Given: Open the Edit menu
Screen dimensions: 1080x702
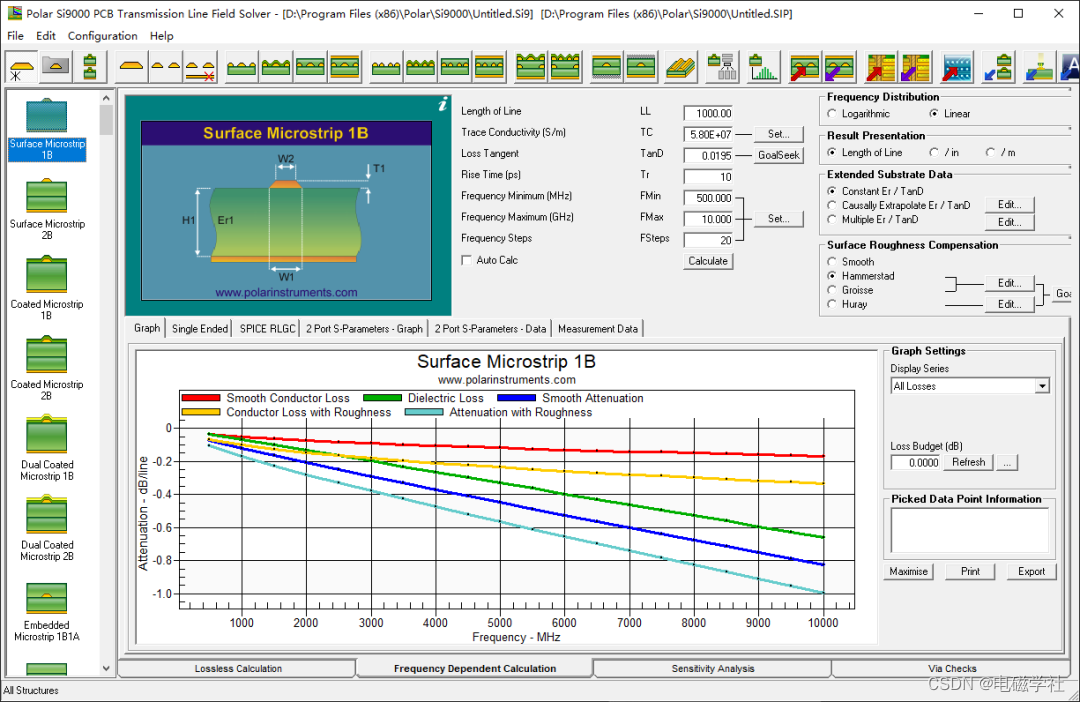Looking at the screenshot, I should click(46, 36).
